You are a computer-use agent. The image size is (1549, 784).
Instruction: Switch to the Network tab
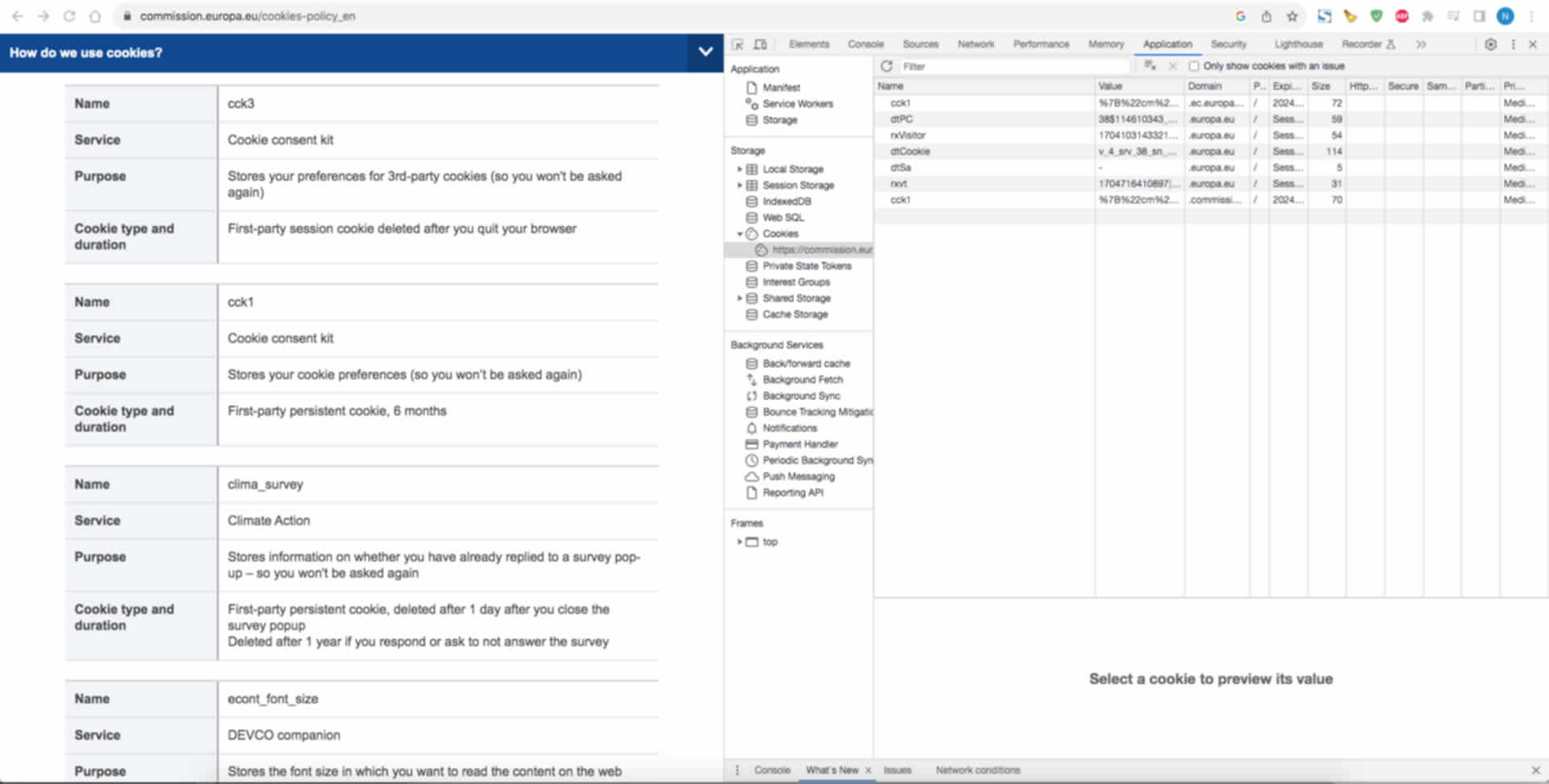pyautogui.click(x=976, y=44)
